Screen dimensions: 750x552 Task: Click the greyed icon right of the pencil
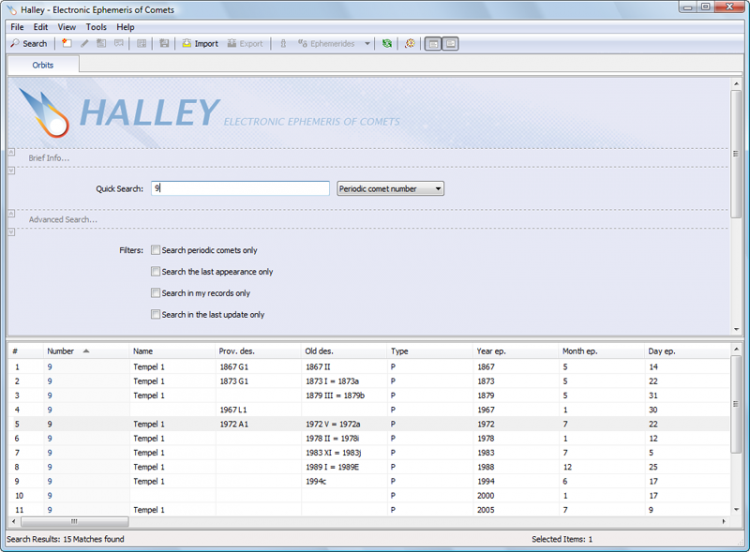click(x=101, y=44)
